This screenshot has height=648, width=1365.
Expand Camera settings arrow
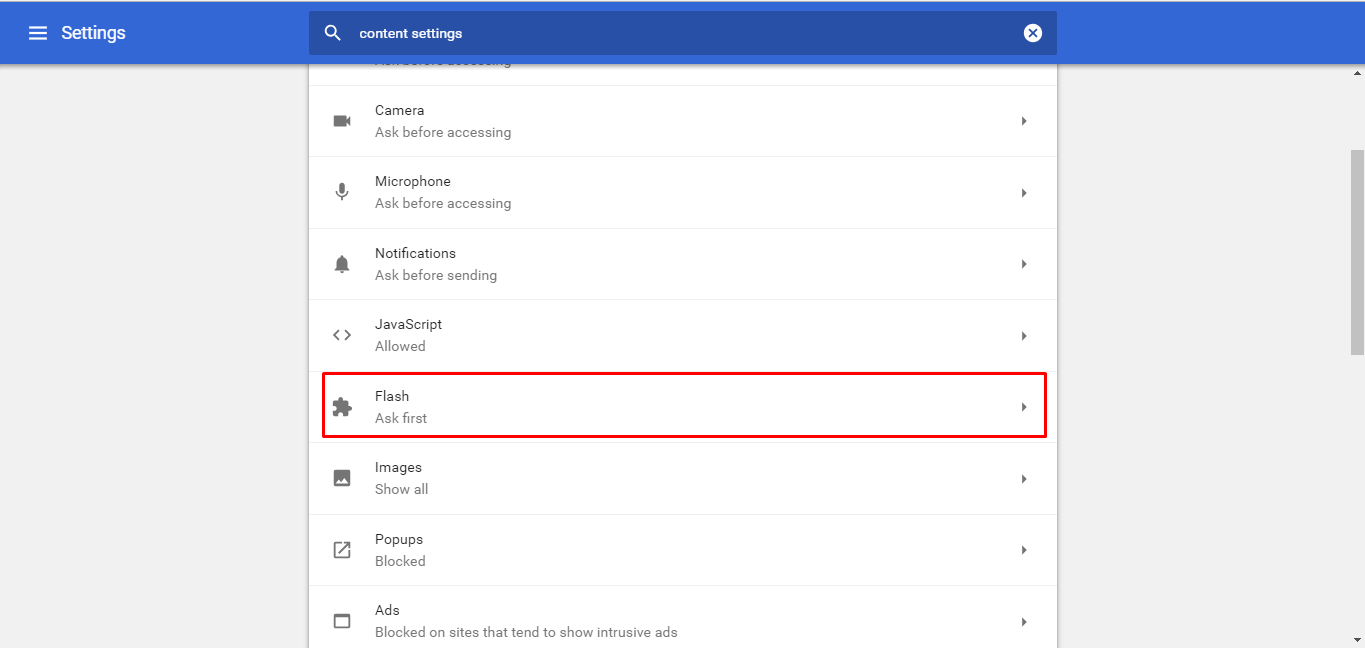pyautogui.click(x=1023, y=121)
